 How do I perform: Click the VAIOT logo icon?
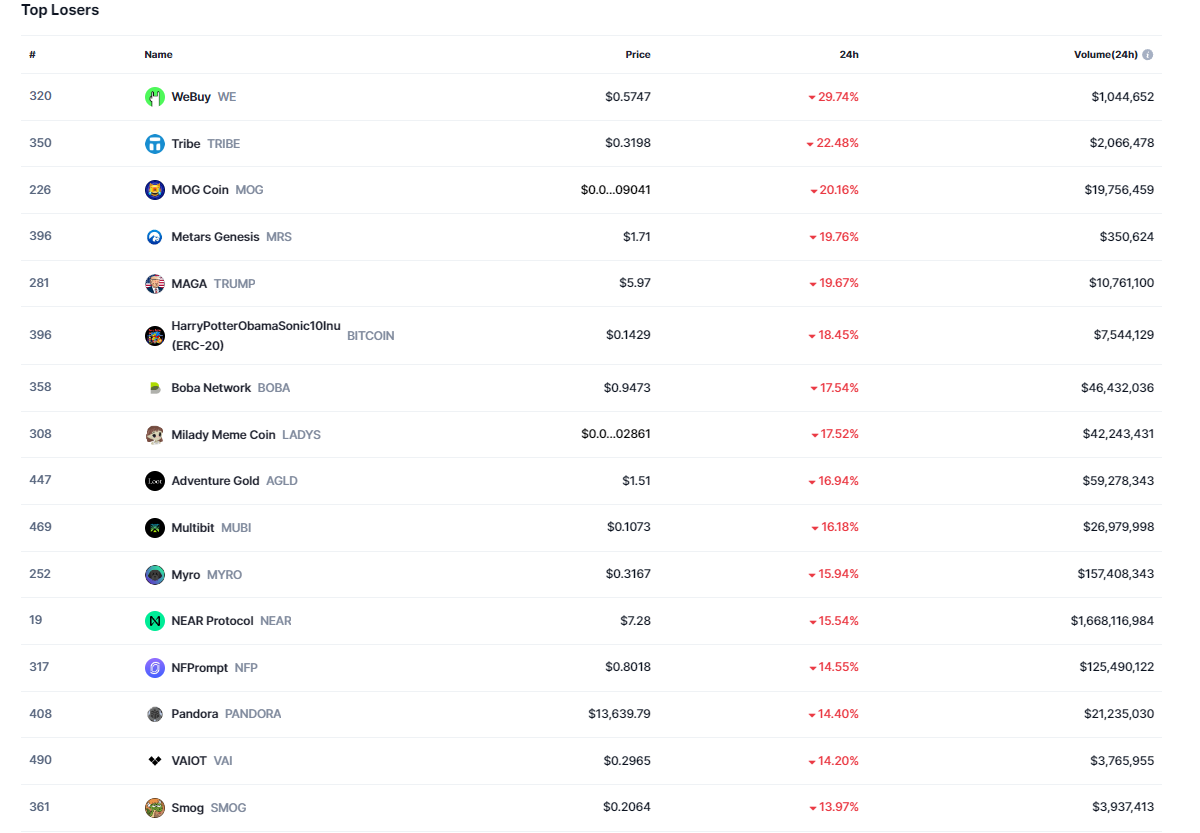(154, 761)
